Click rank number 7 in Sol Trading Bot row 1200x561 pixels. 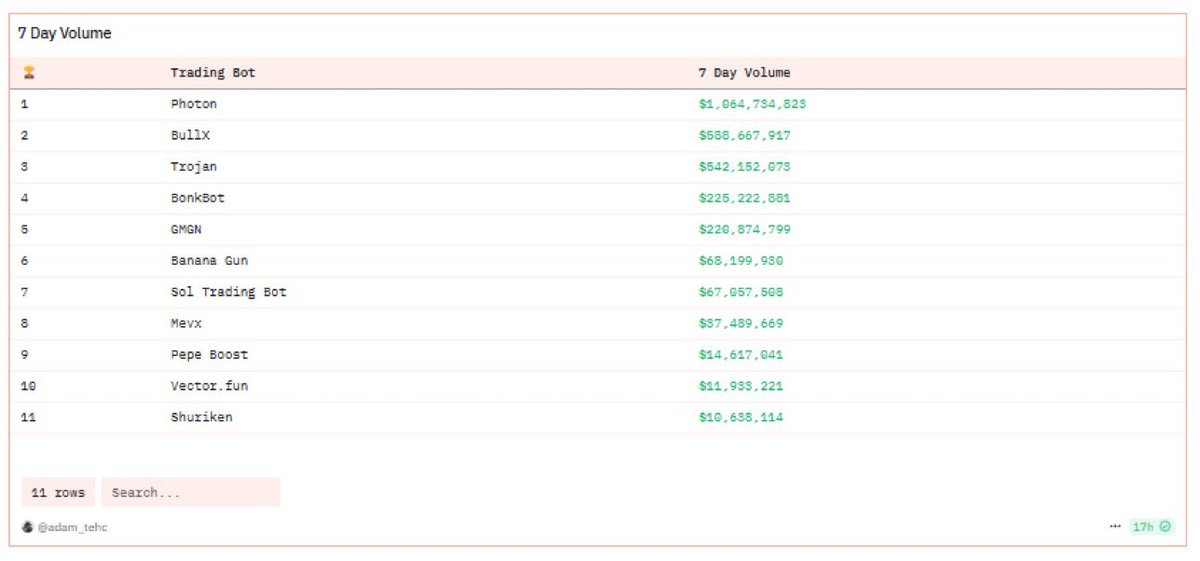(x=24, y=292)
